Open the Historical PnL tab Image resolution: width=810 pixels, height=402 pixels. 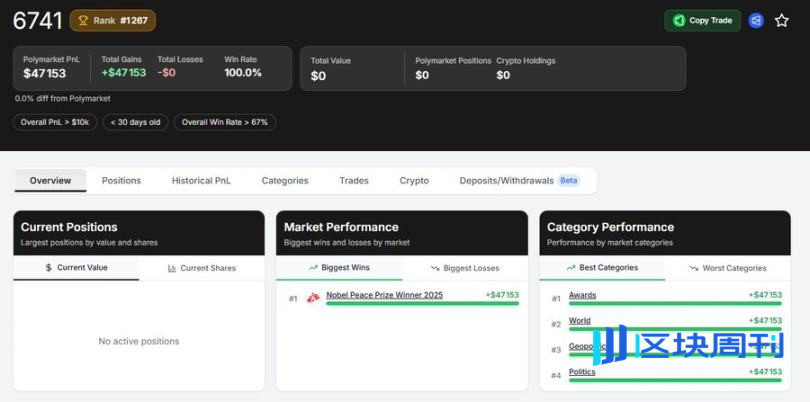201,181
